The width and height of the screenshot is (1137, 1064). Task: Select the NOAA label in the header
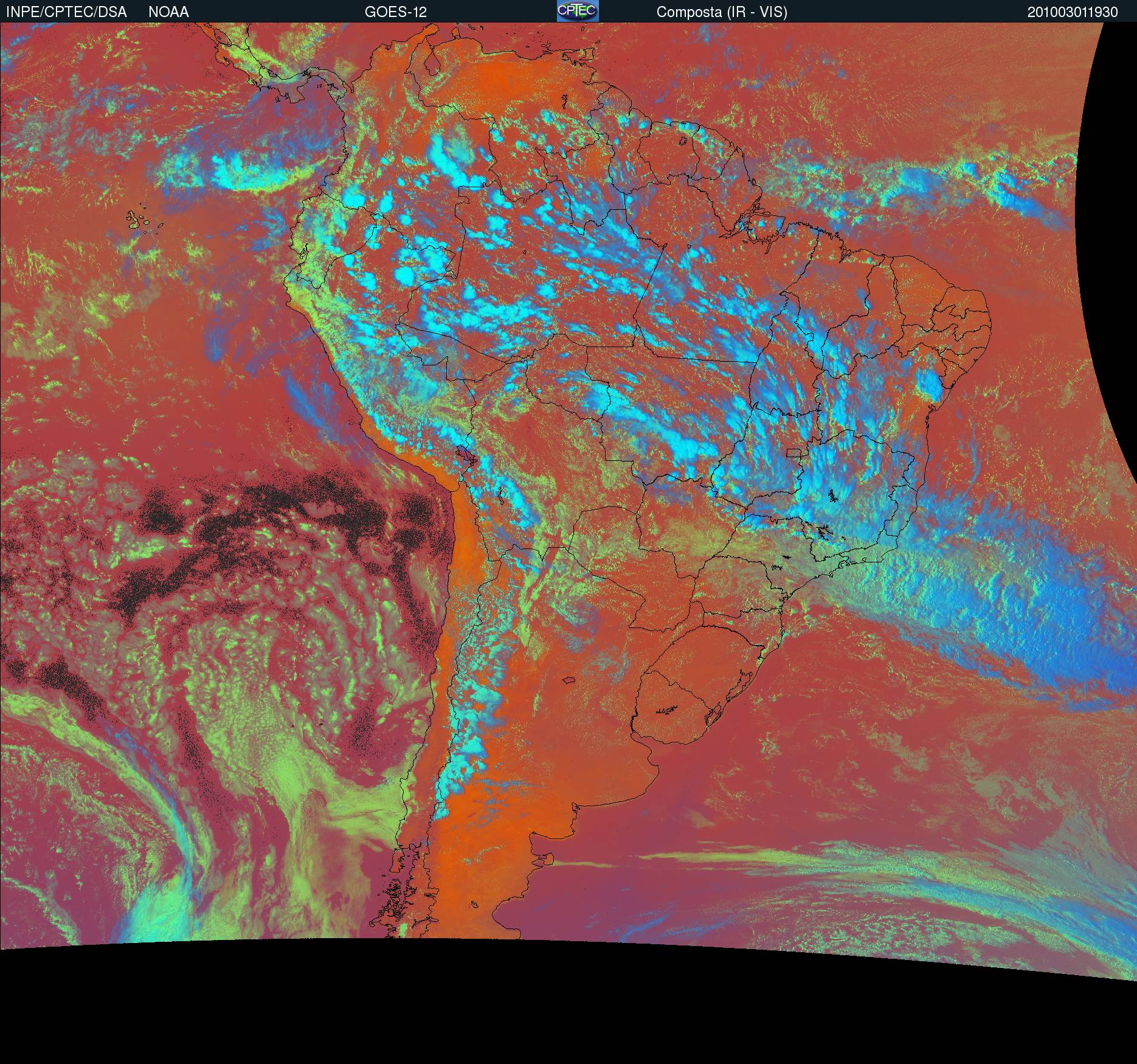coord(168,12)
